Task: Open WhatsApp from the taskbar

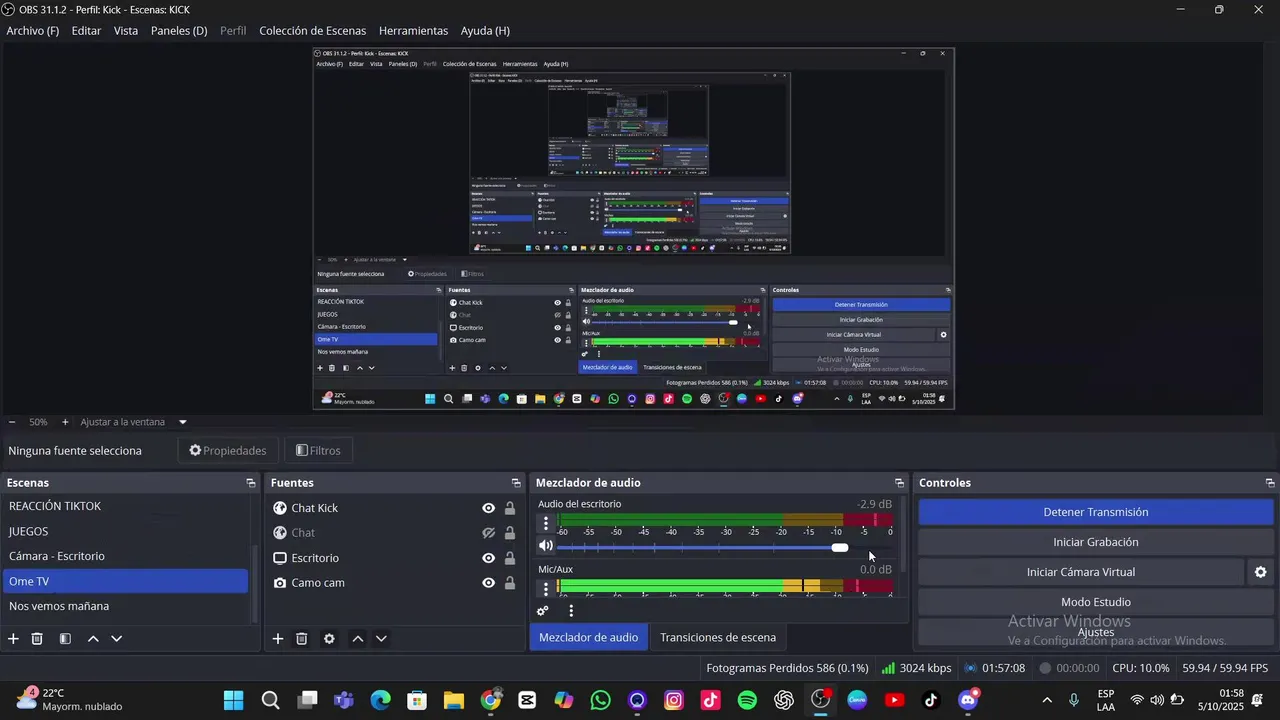Action: [x=600, y=700]
